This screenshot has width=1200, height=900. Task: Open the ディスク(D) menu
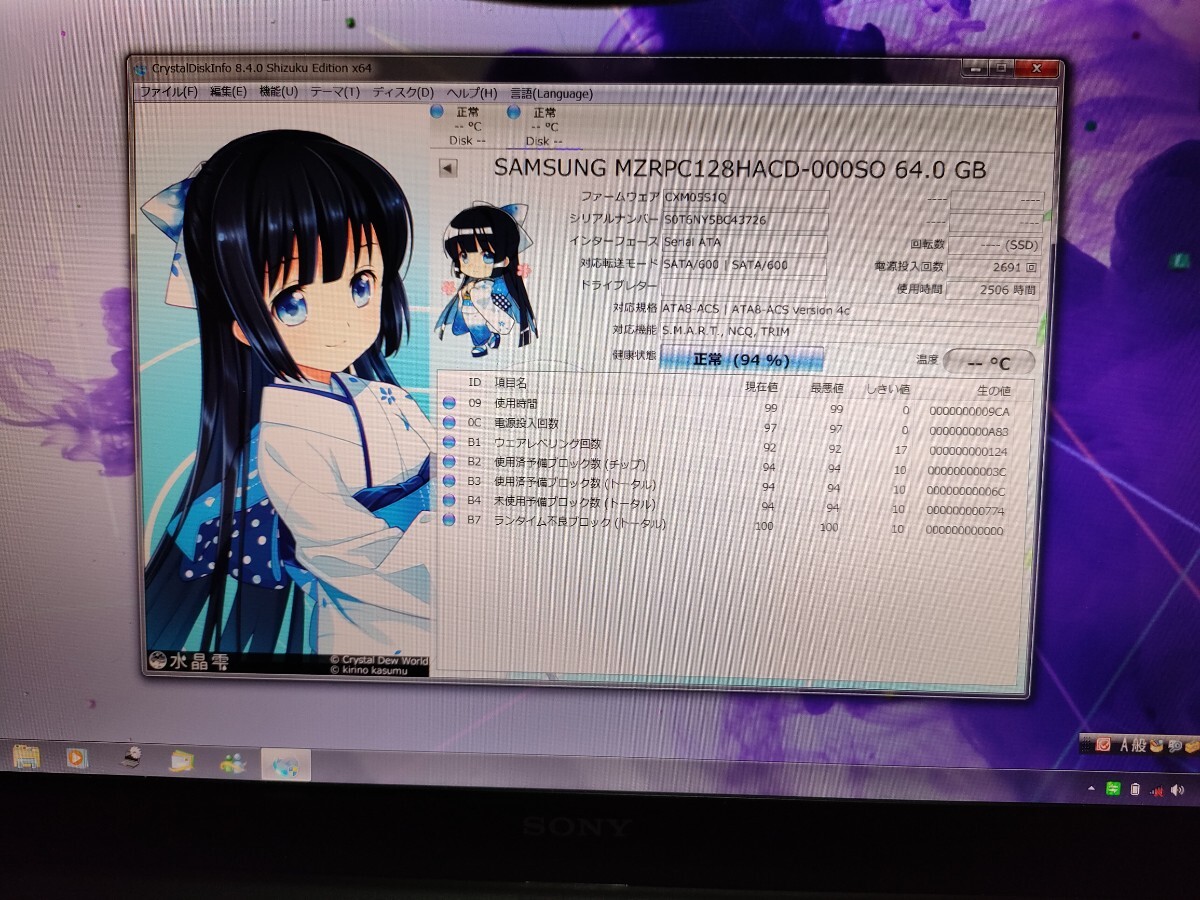point(403,93)
